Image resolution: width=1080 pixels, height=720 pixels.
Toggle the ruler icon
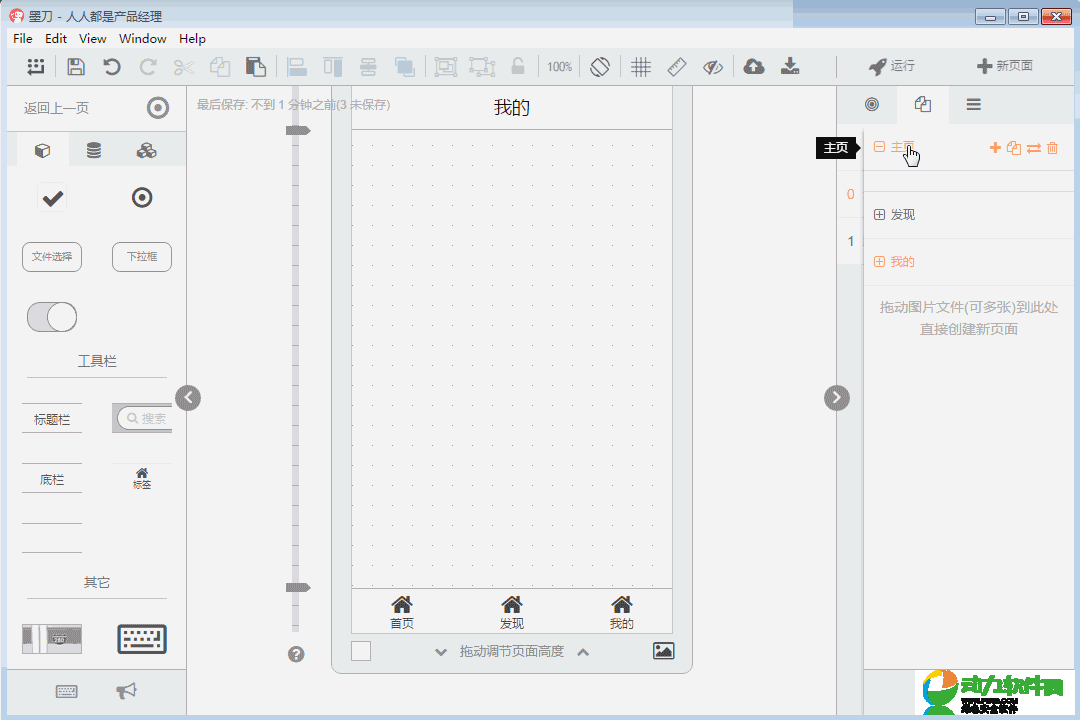pyautogui.click(x=677, y=66)
